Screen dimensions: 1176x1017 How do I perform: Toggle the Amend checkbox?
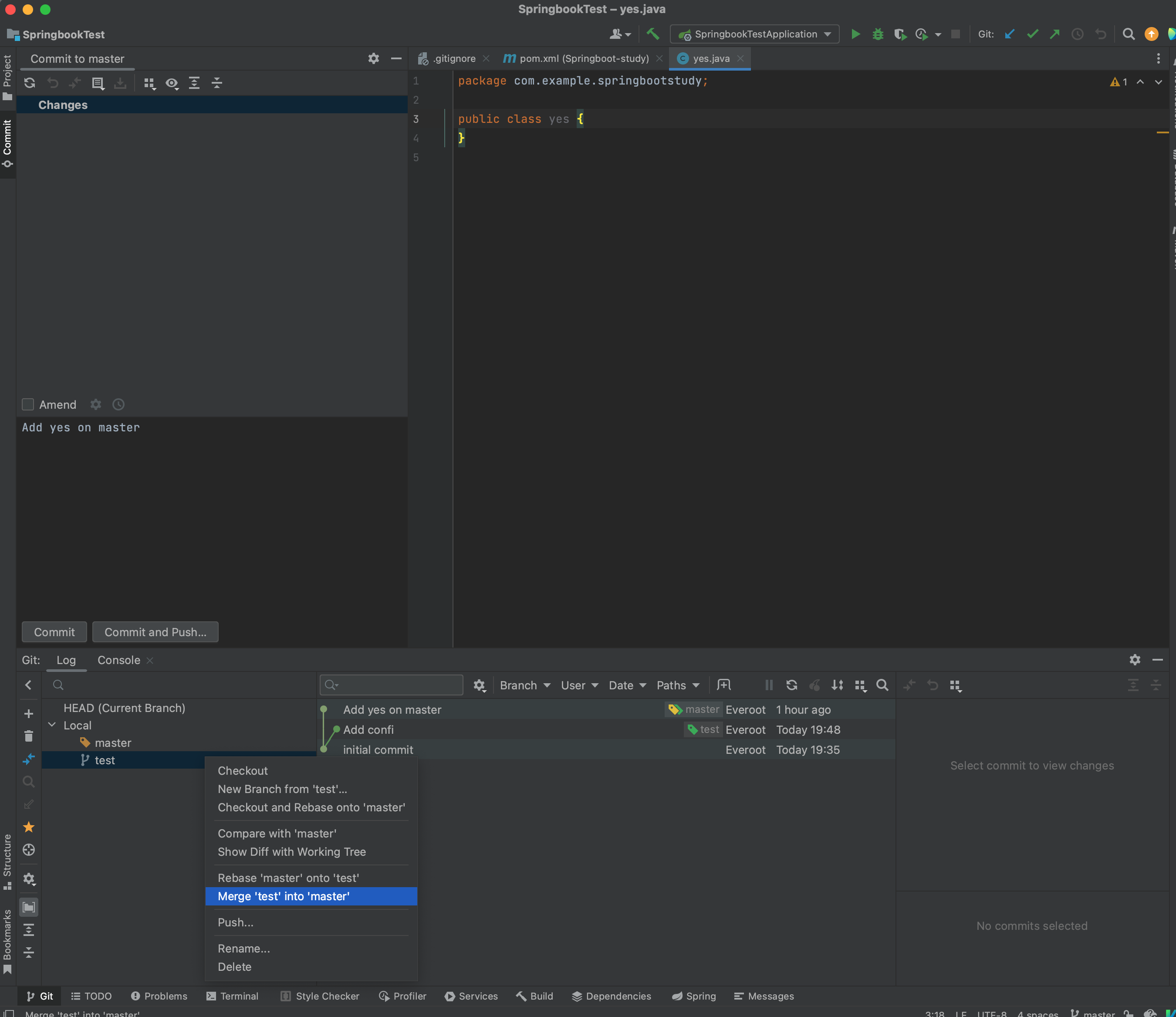(x=28, y=404)
